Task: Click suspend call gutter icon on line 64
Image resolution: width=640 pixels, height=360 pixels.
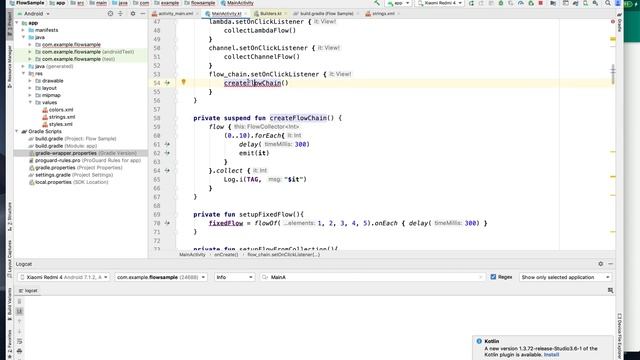Action: coord(167,171)
